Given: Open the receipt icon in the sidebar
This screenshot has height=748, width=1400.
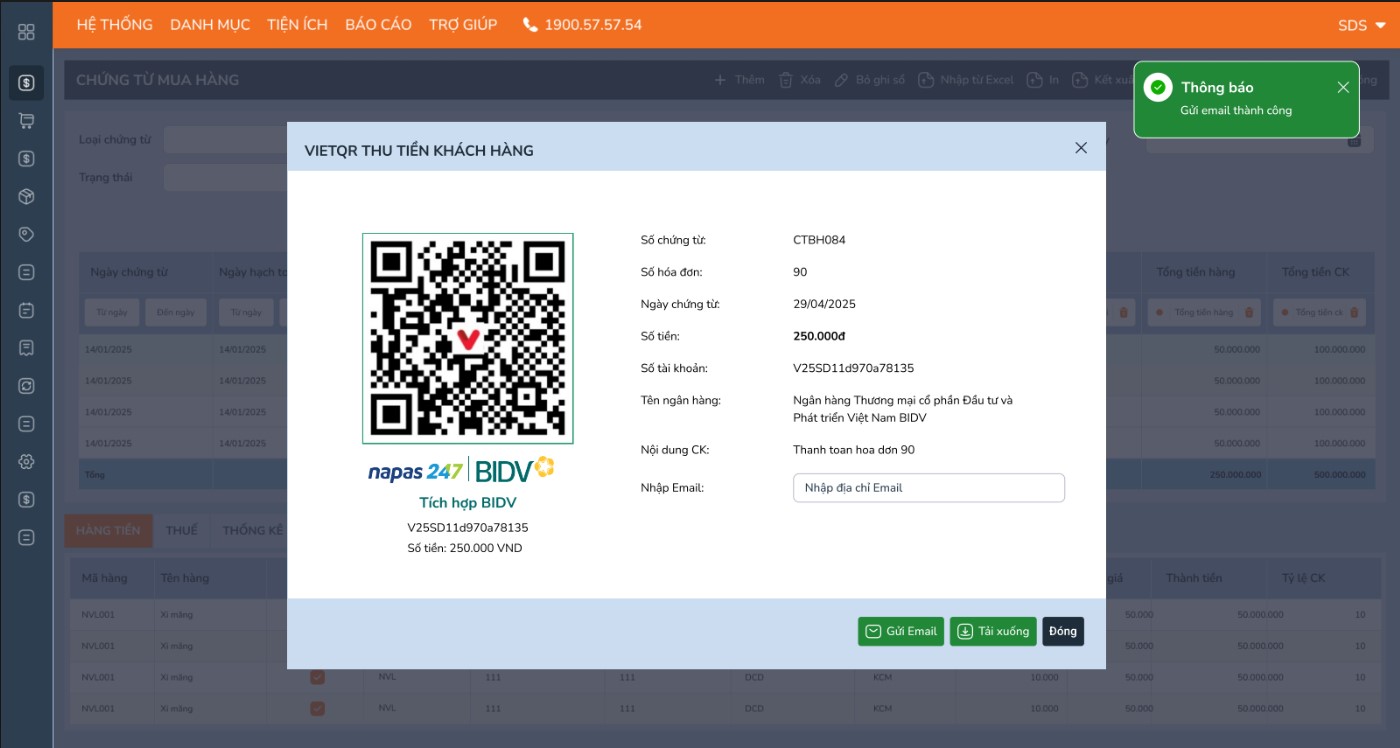Looking at the screenshot, I should point(27,348).
